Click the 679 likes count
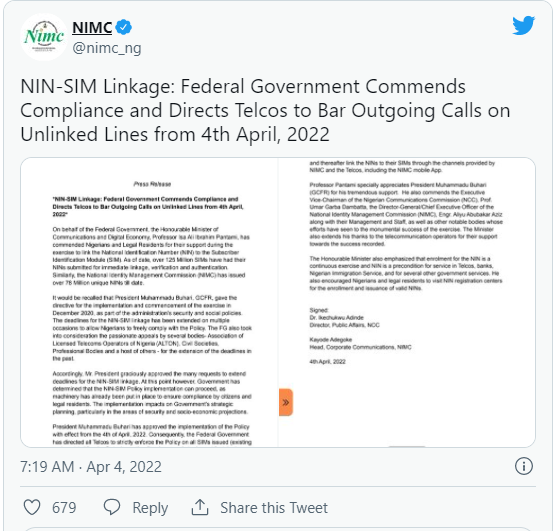Viewport: 556px width, 531px height. tap(64, 508)
